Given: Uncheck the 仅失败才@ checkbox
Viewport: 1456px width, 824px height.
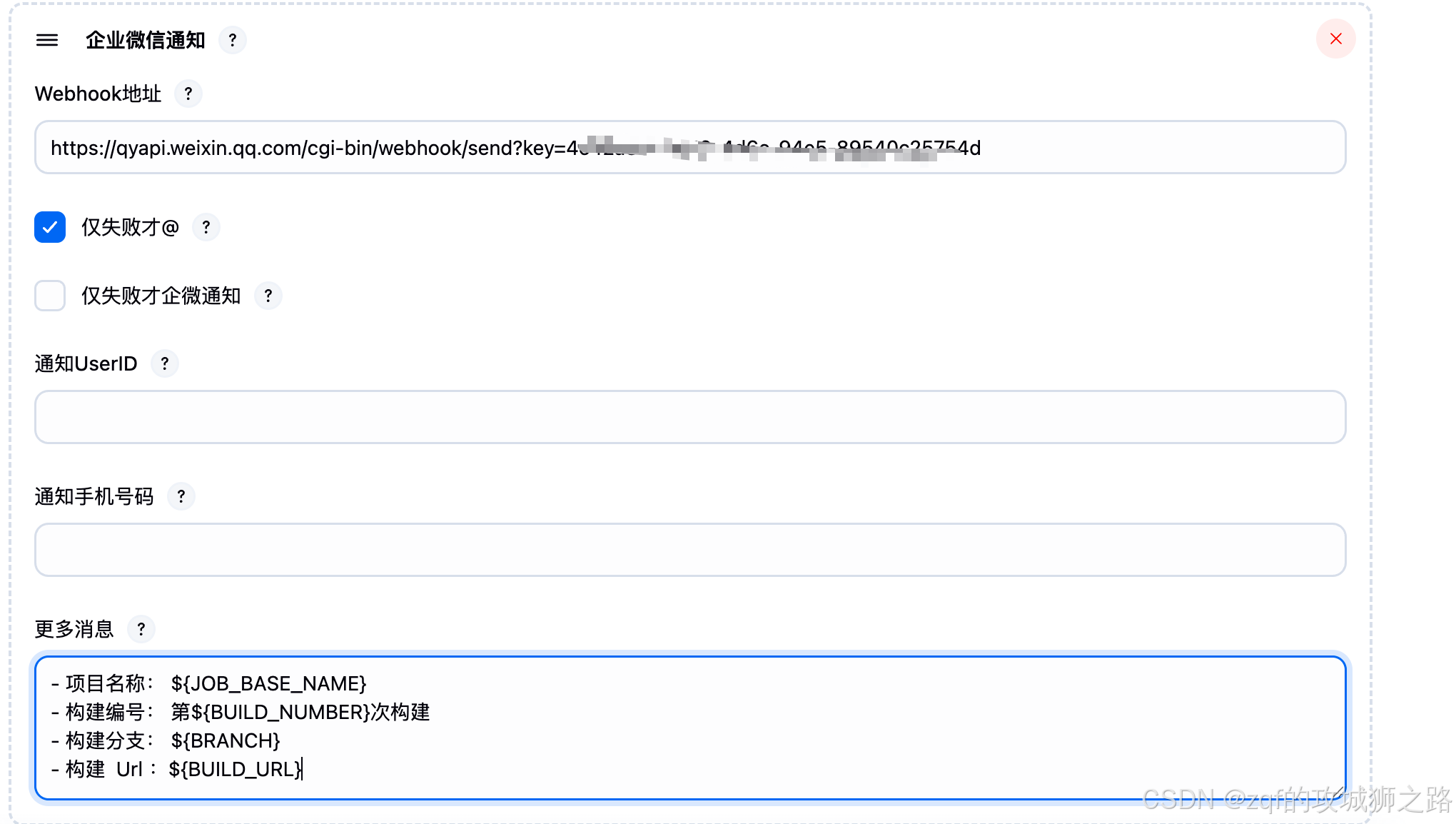Looking at the screenshot, I should [50, 227].
